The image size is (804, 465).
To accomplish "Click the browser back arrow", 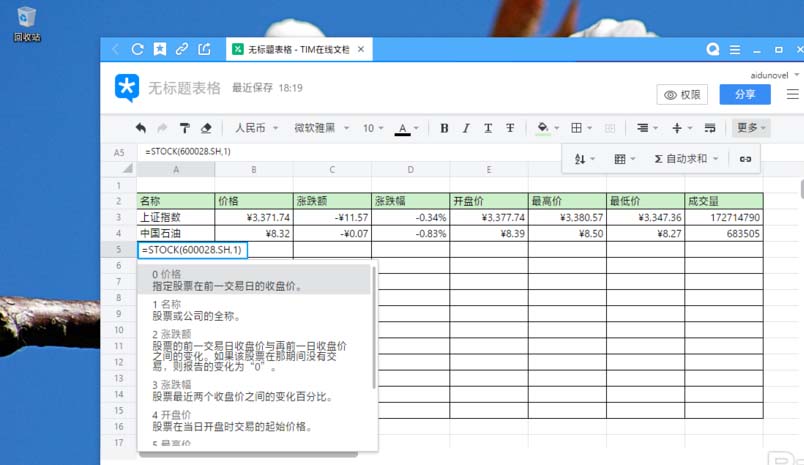I will click(115, 49).
